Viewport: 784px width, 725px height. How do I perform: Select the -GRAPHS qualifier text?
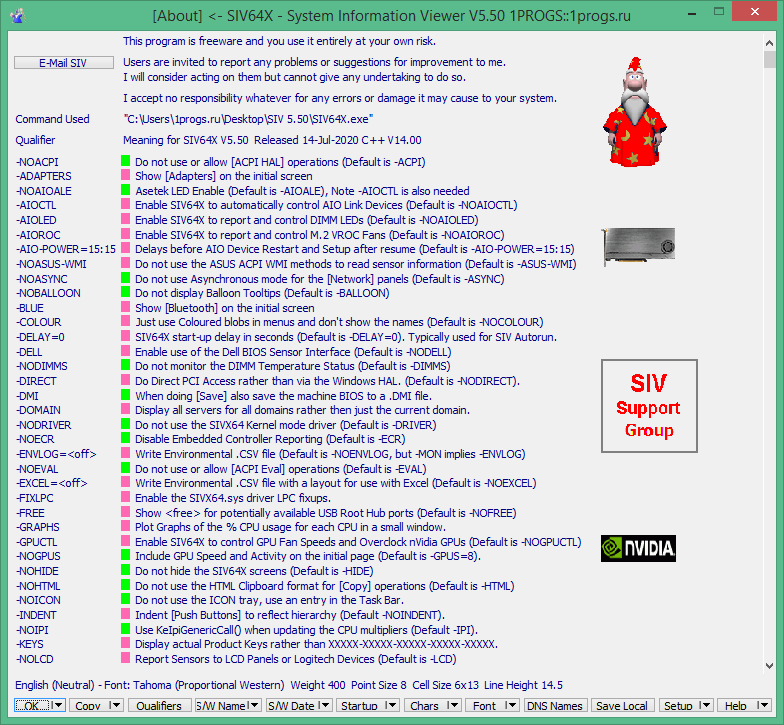(x=38, y=527)
